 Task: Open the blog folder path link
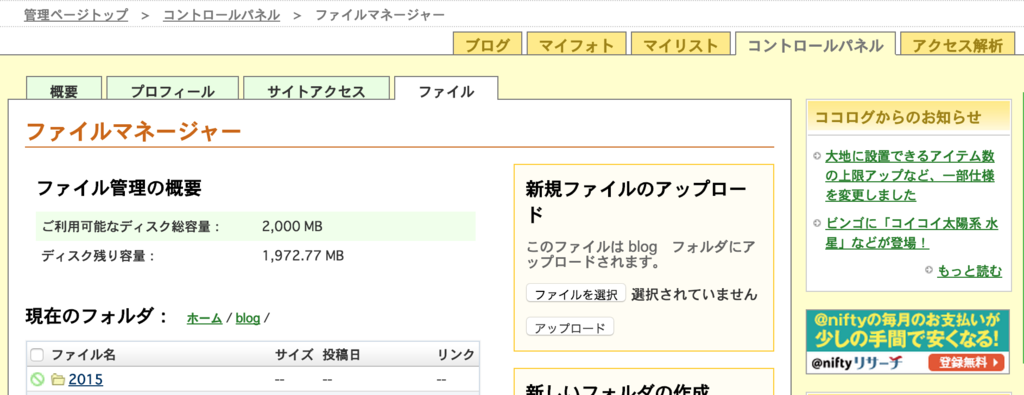(x=248, y=318)
